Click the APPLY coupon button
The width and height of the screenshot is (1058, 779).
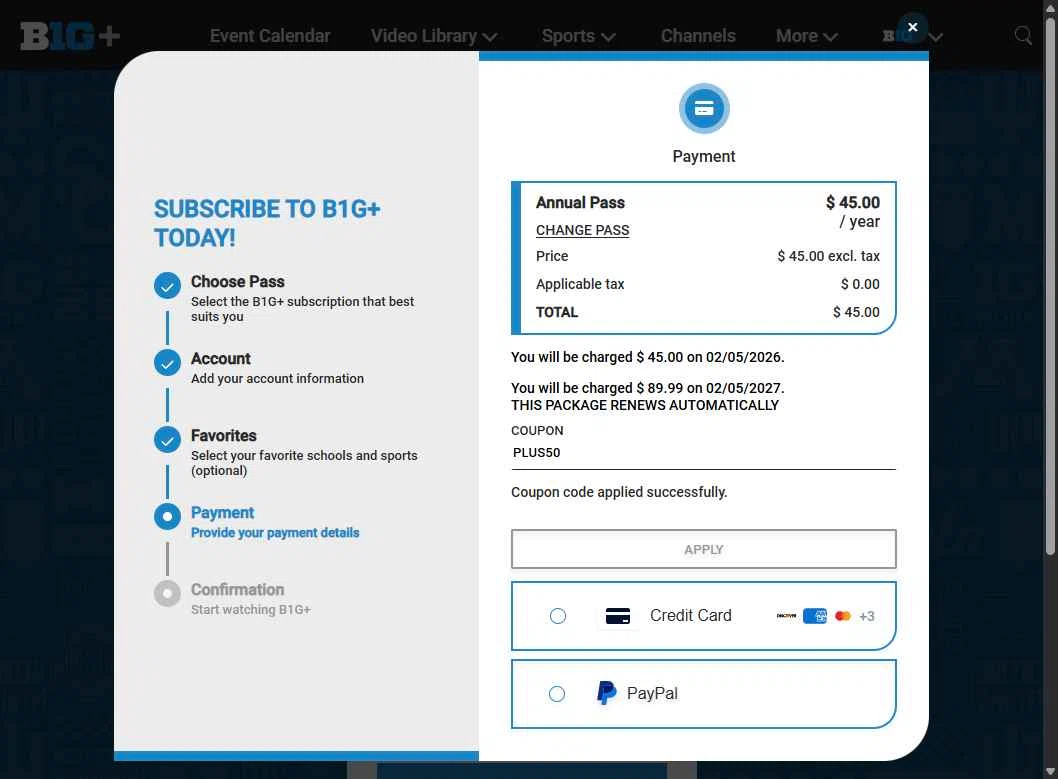point(704,549)
